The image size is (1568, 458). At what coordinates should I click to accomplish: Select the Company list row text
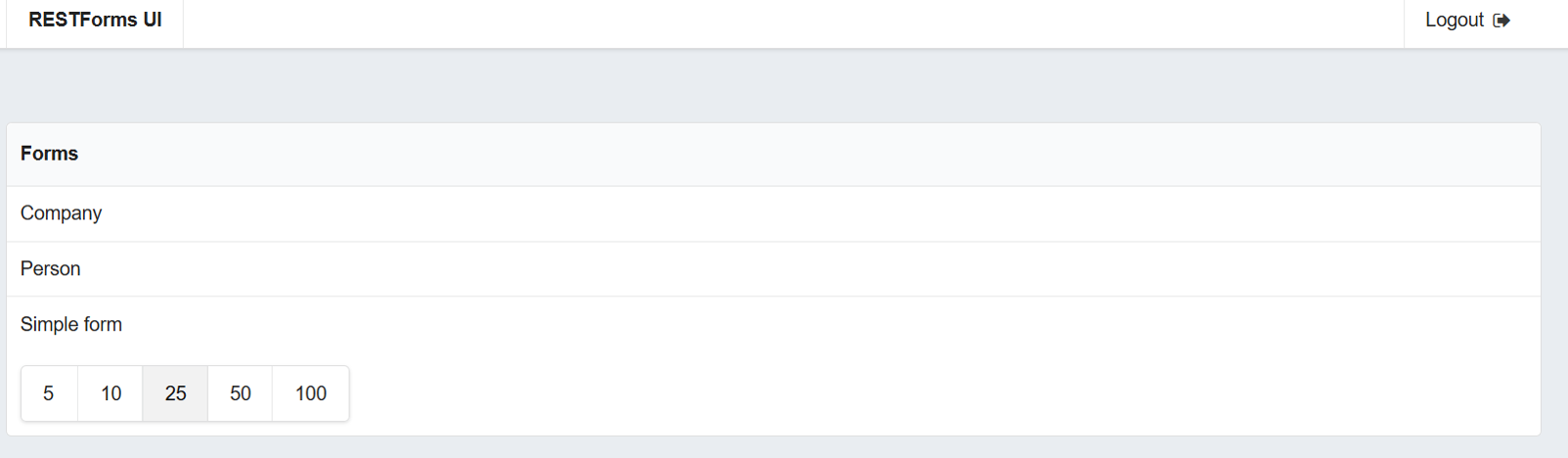(61, 213)
